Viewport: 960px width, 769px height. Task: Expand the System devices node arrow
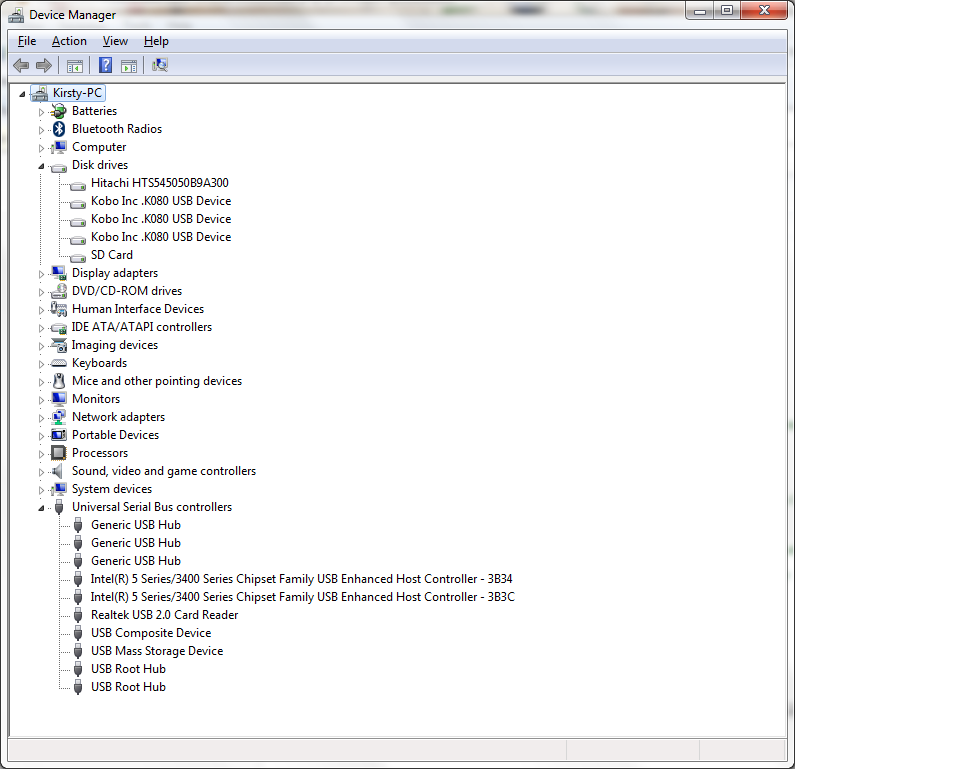click(x=42, y=490)
